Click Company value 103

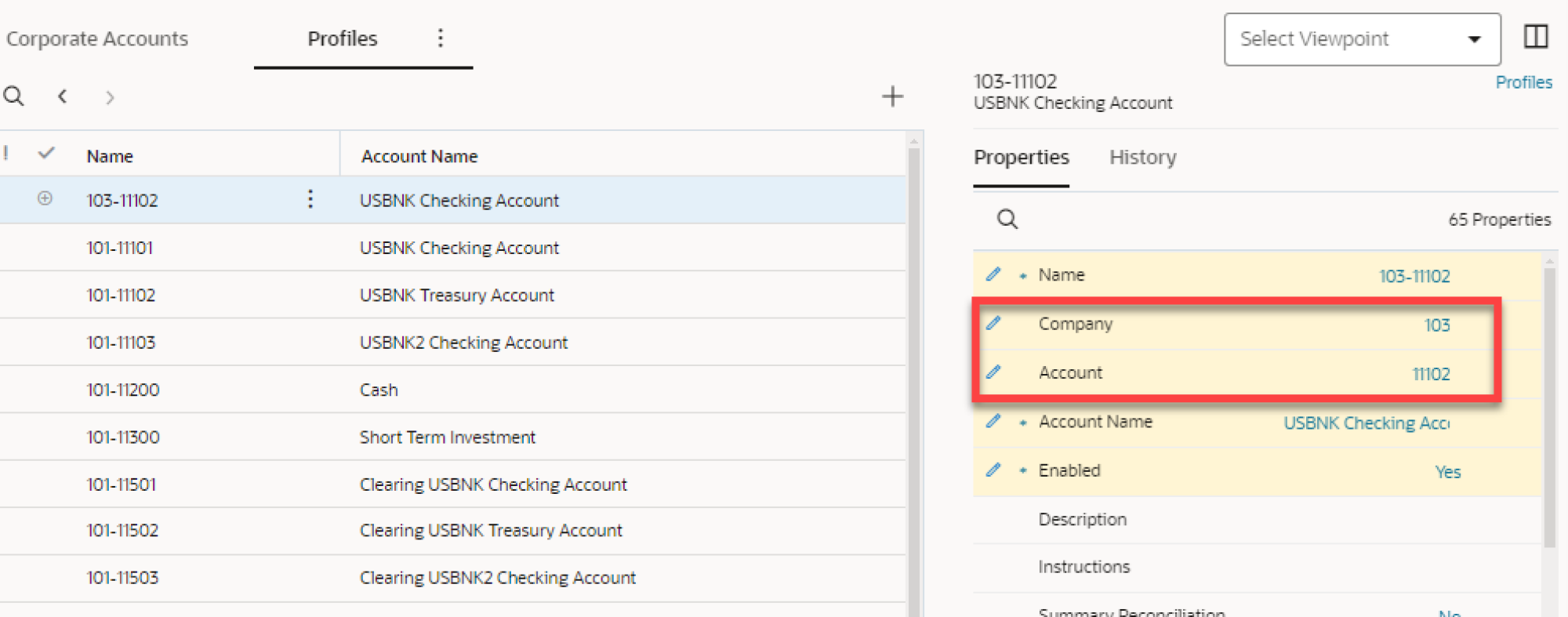[x=1437, y=325]
